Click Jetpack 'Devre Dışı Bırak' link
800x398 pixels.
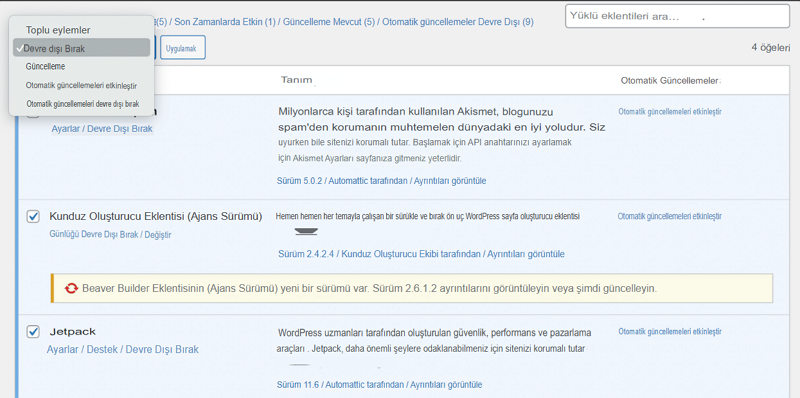click(x=162, y=350)
